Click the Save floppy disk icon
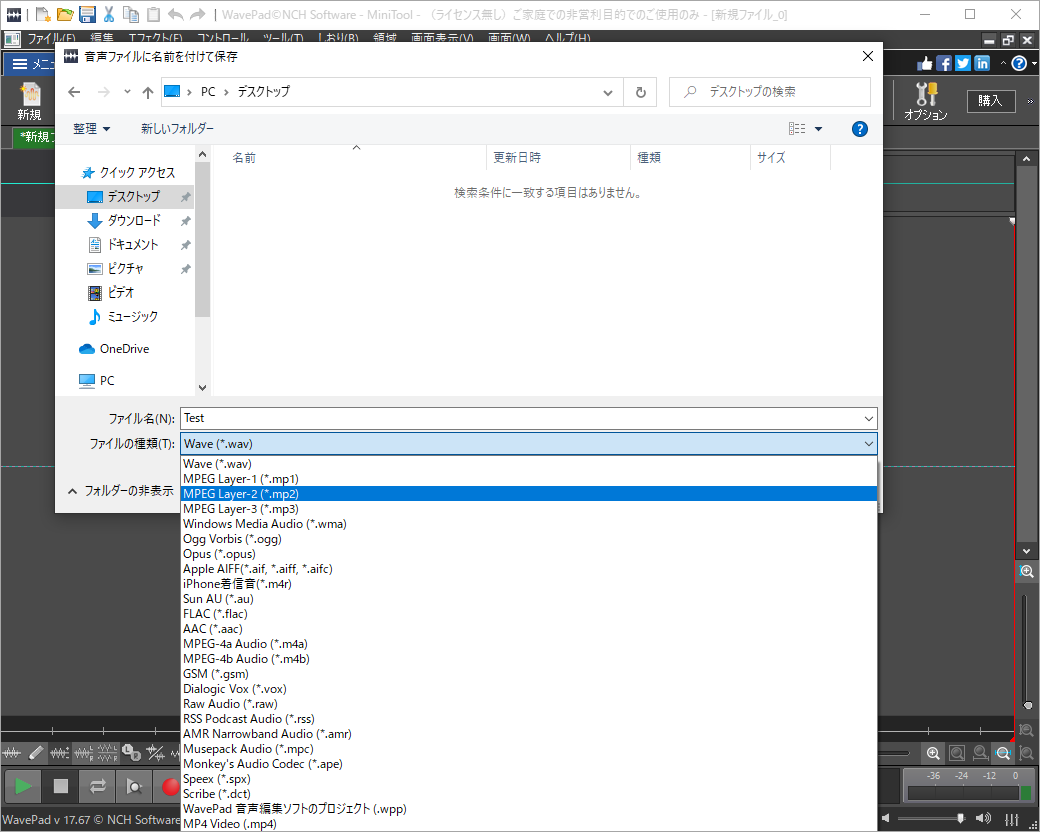Viewport: 1040px width, 832px height. click(87, 14)
